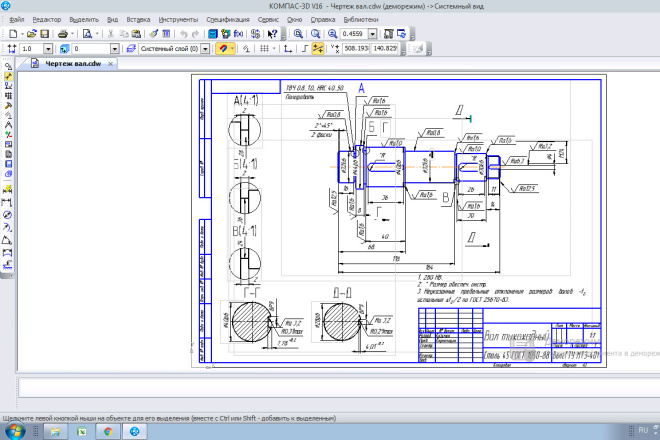
Task: Select the Designations panel icon in the sidebar
Action: coord(8,86)
